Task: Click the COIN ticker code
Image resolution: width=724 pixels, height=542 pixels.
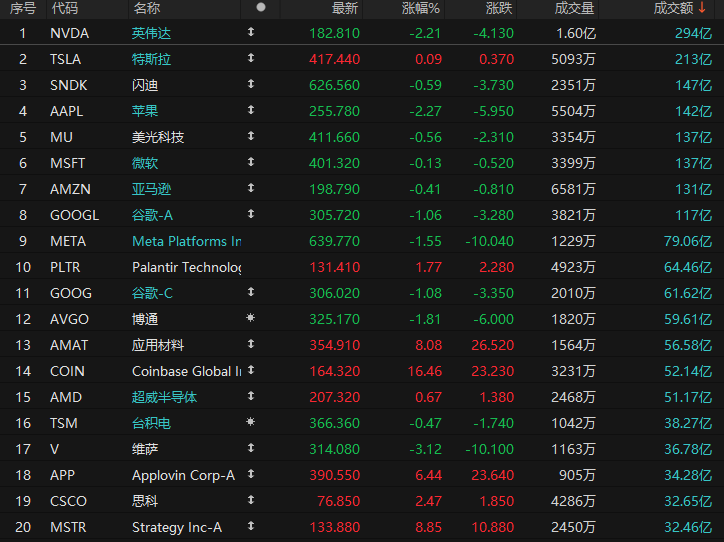Action: [67, 371]
